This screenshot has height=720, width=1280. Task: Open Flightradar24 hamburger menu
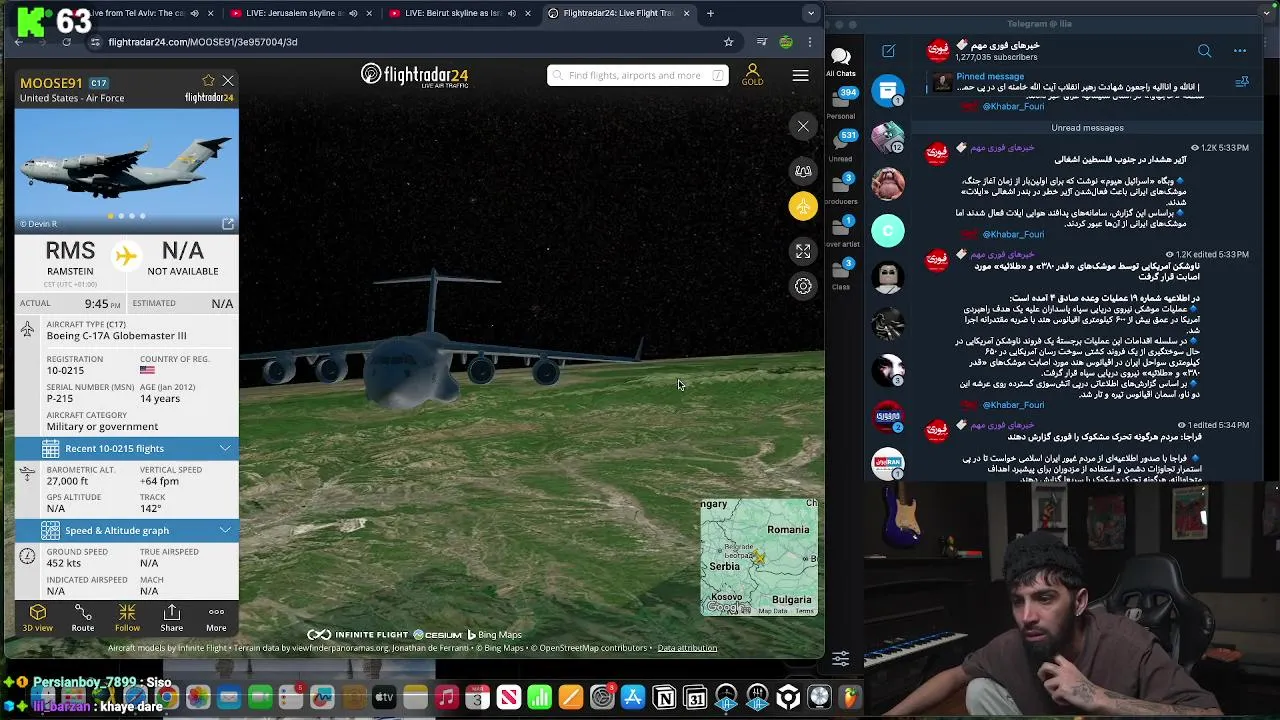tap(800, 75)
